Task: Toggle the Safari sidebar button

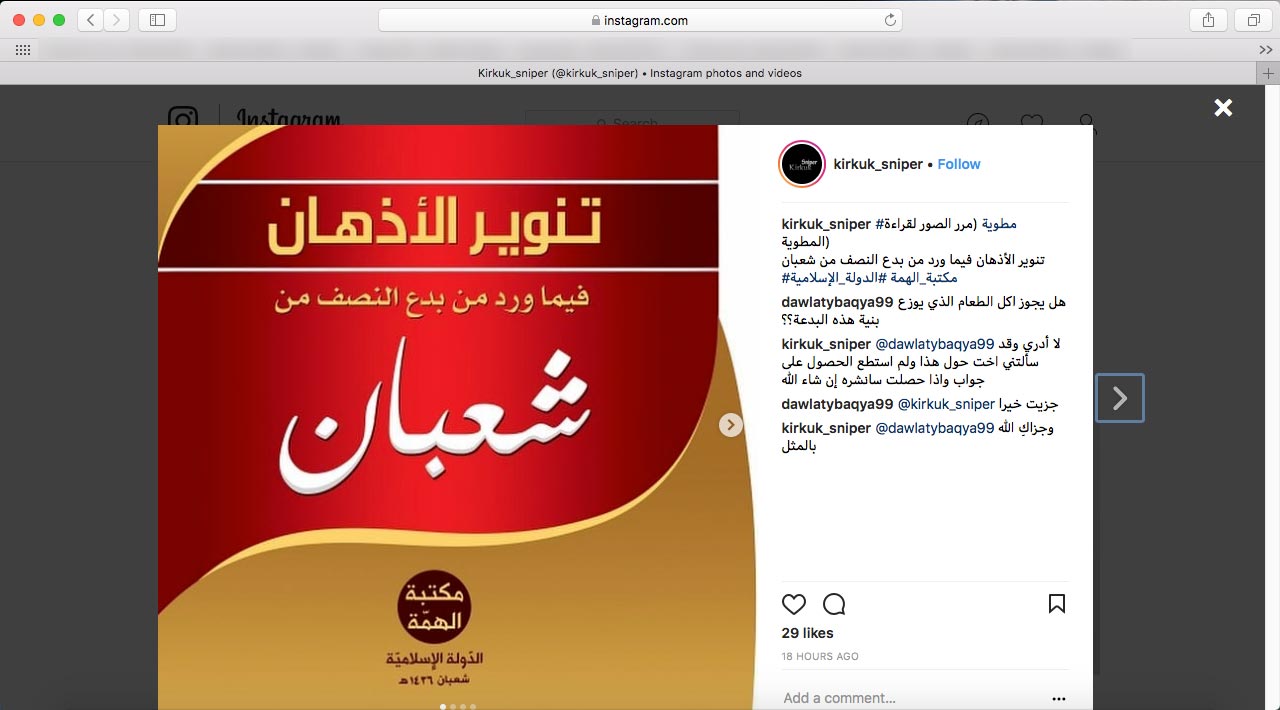Action: tap(157, 20)
